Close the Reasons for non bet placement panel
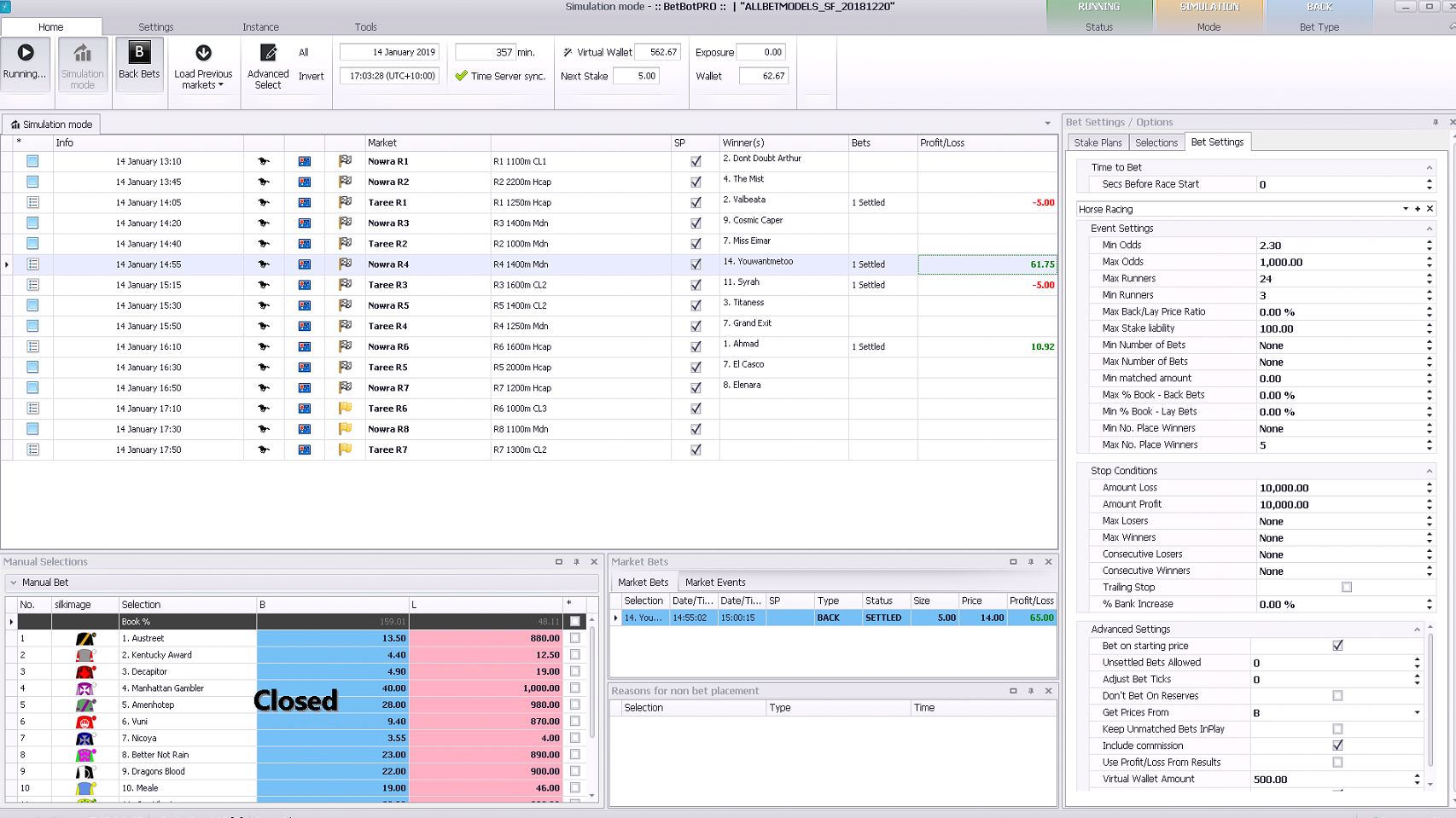This screenshot has width=1456, height=818. (x=1049, y=691)
